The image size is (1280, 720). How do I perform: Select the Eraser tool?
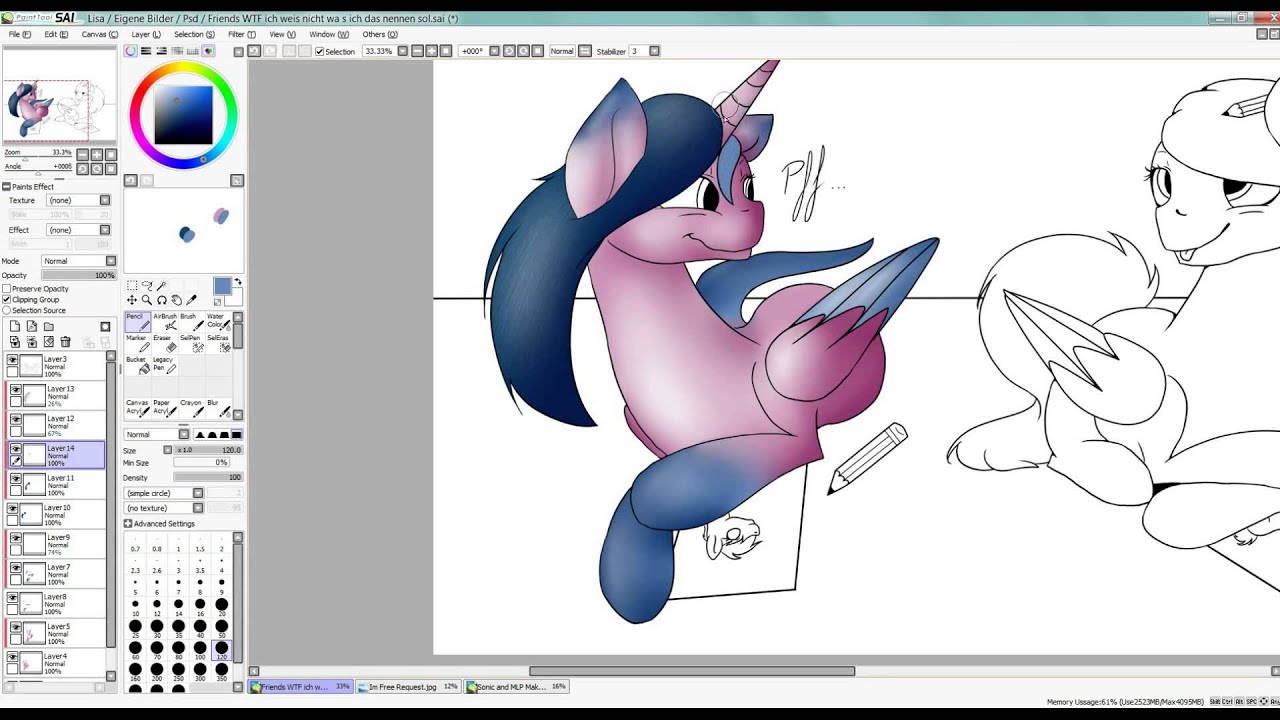coord(165,344)
